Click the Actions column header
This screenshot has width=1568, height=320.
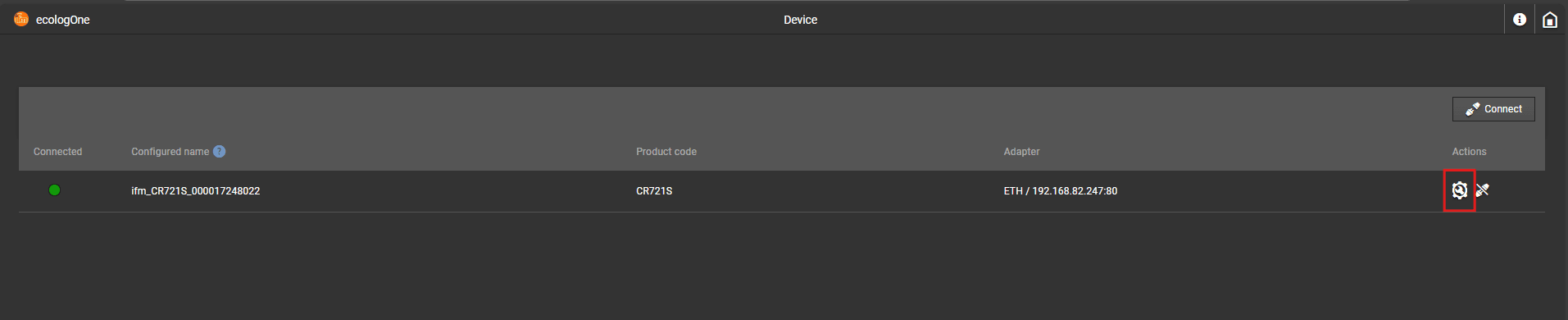1469,152
